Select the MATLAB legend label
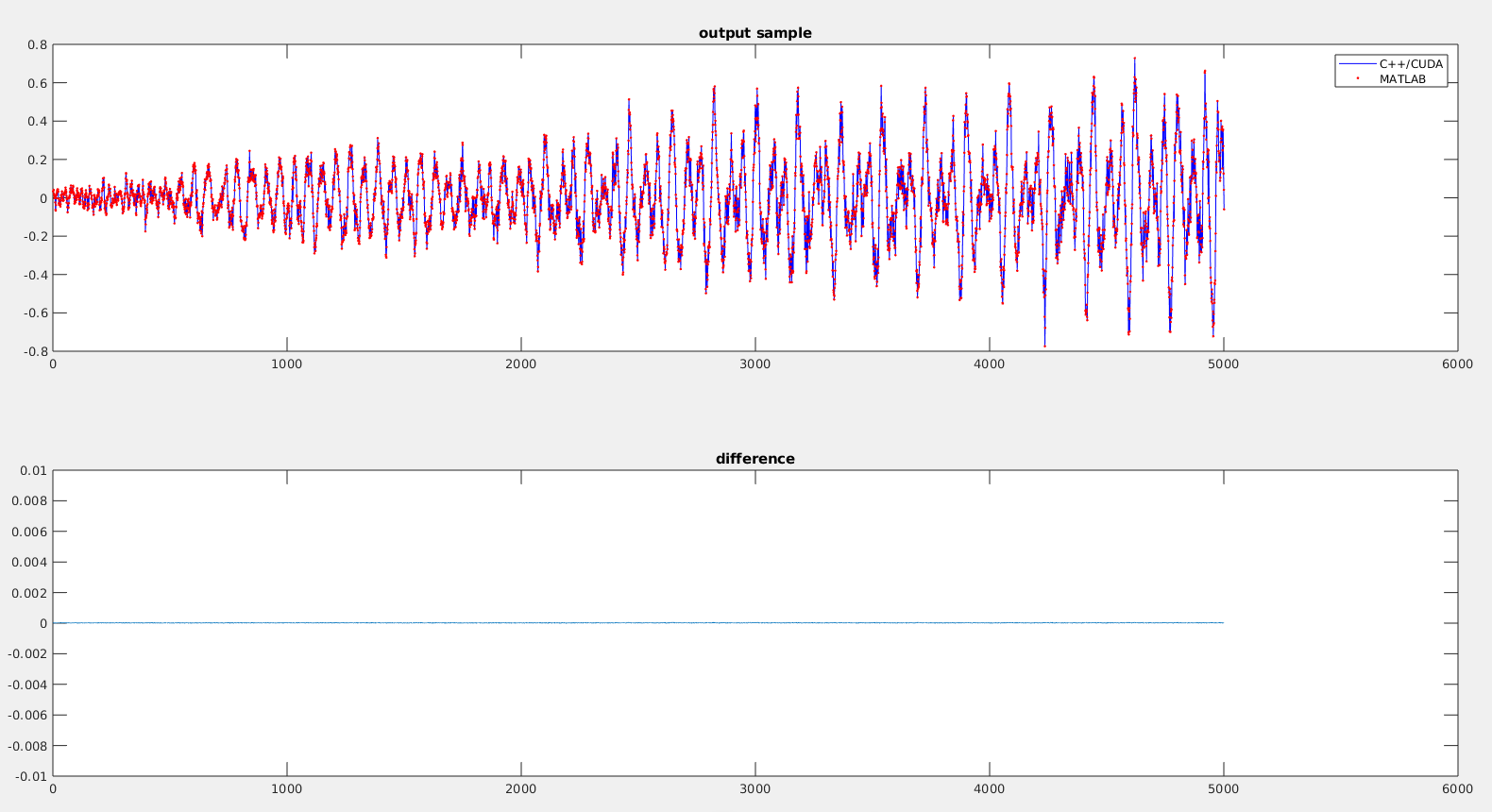The width and height of the screenshot is (1492, 812). 1402,79
